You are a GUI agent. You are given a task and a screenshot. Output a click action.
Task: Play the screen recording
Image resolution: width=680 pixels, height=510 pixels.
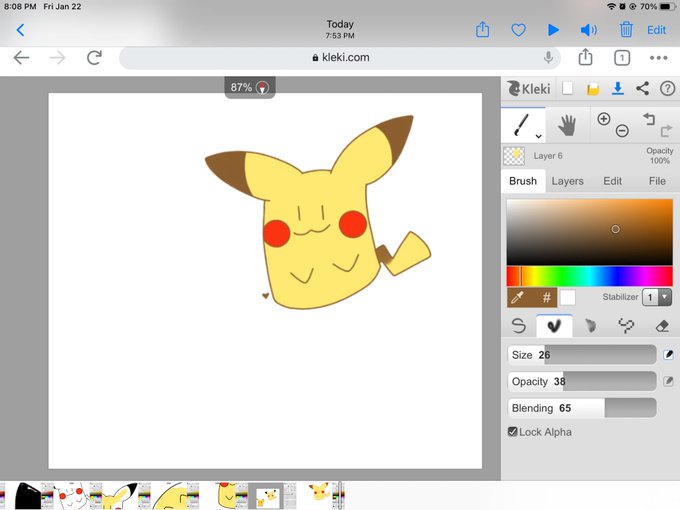point(553,30)
